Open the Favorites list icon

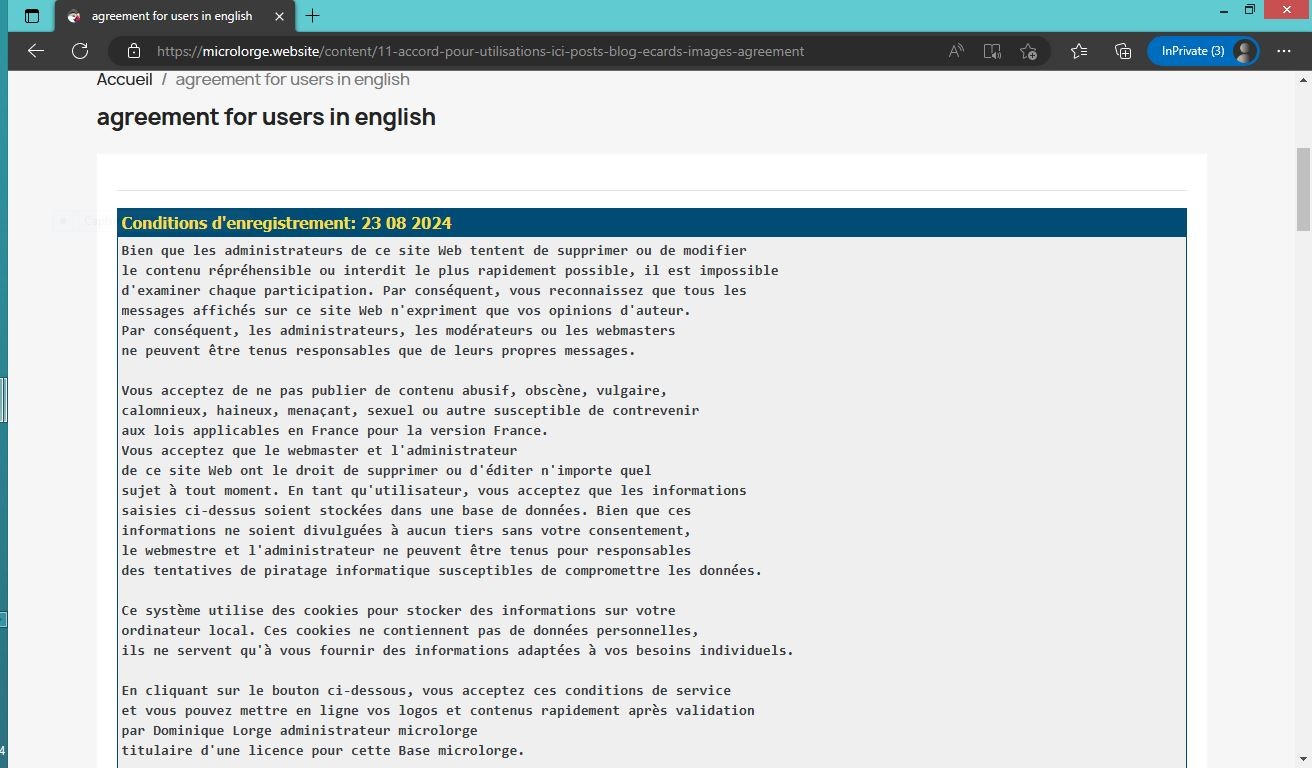point(1079,51)
